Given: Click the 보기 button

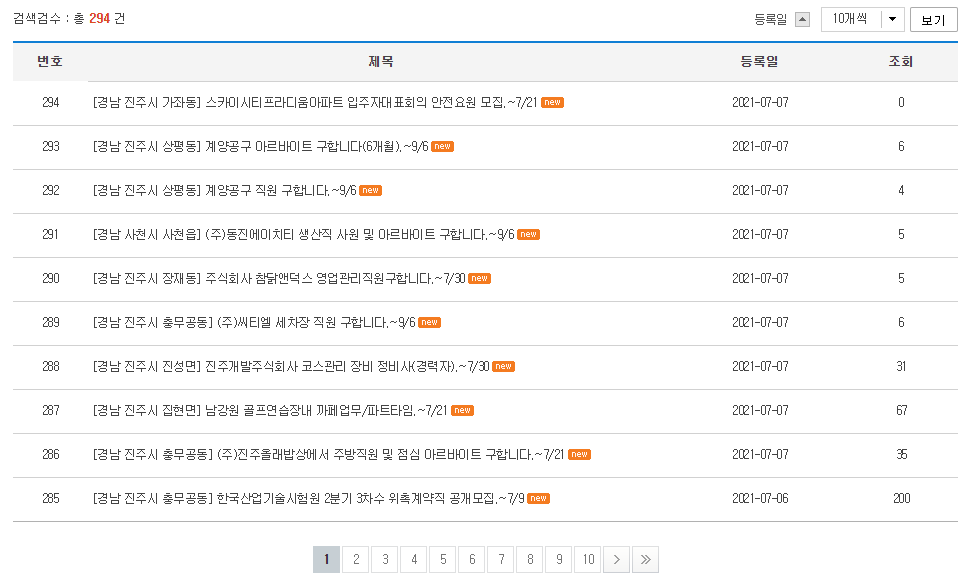Looking at the screenshot, I should pos(932,17).
